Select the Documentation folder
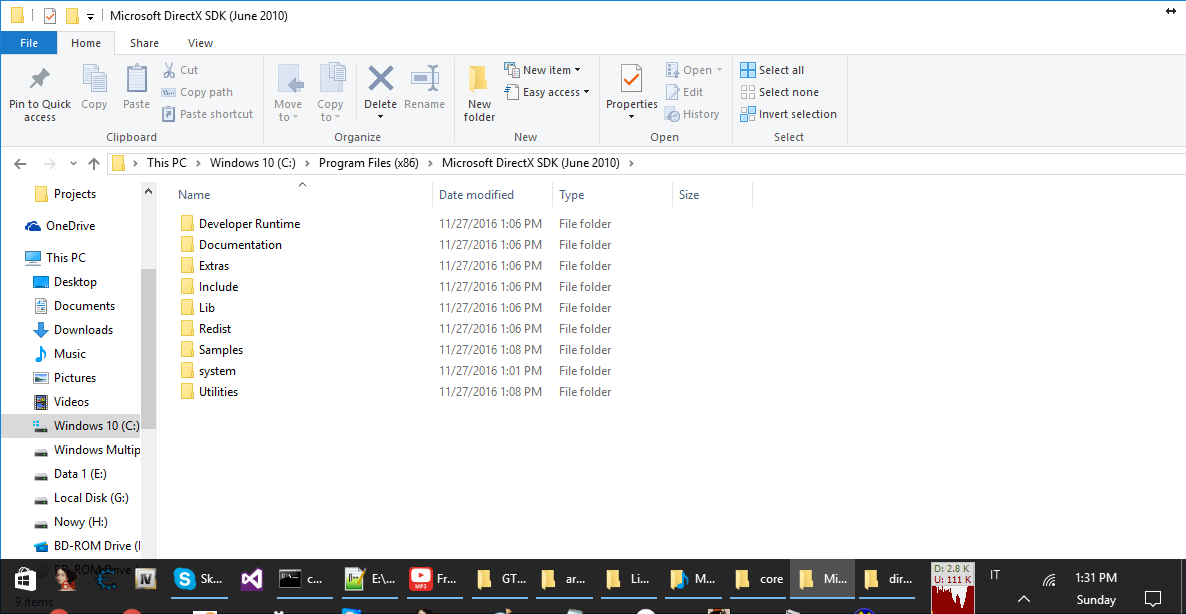The image size is (1186, 614). (240, 245)
